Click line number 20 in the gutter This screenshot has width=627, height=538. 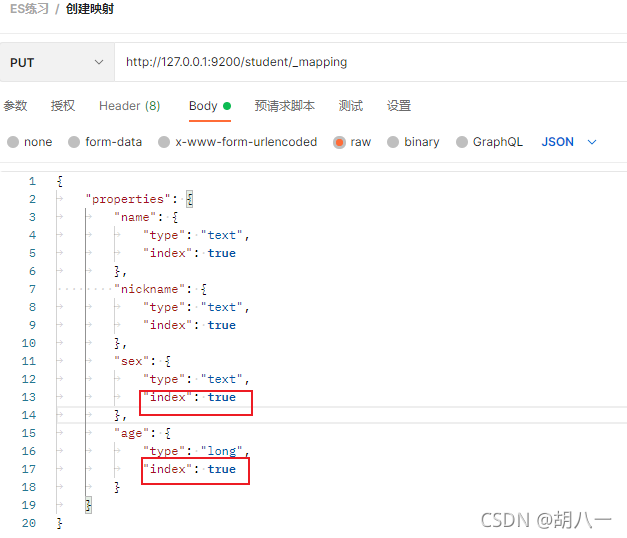29,523
